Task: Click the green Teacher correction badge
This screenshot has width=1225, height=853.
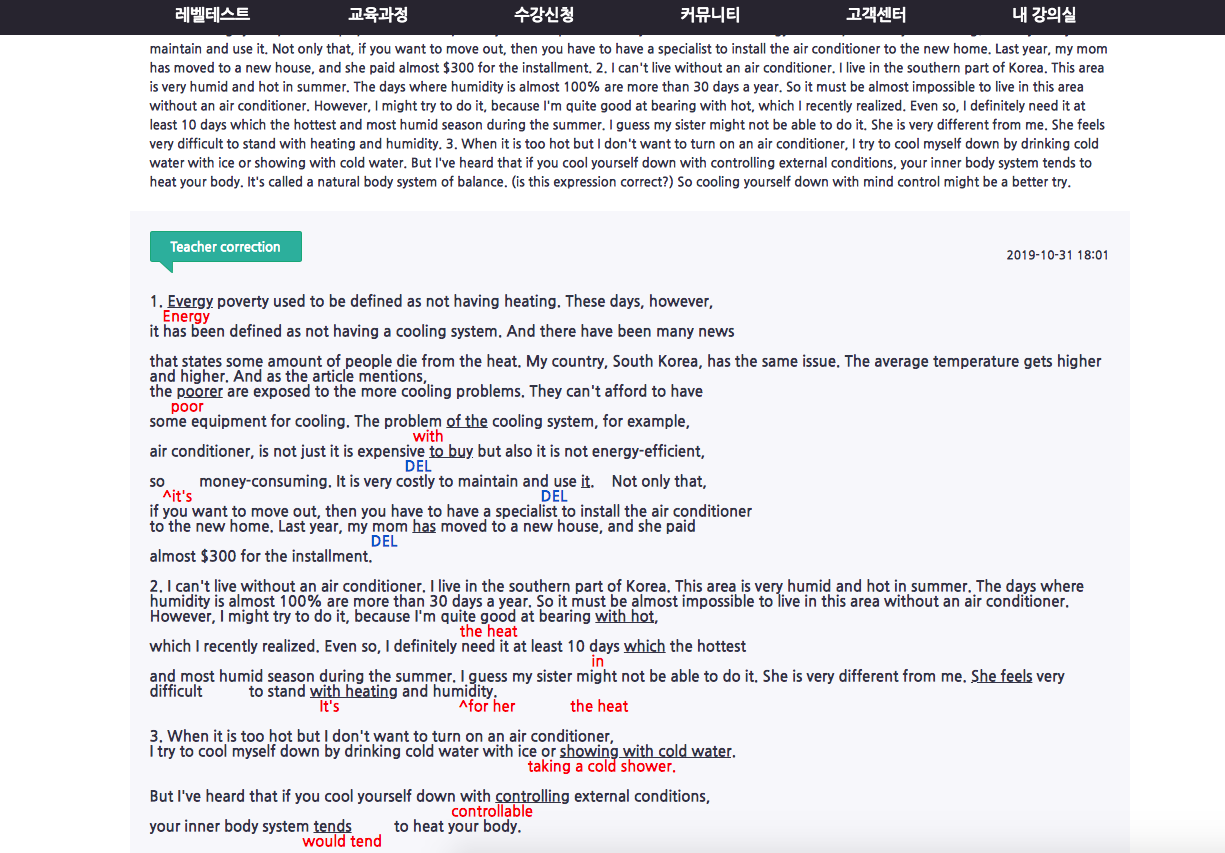Action: click(225, 247)
